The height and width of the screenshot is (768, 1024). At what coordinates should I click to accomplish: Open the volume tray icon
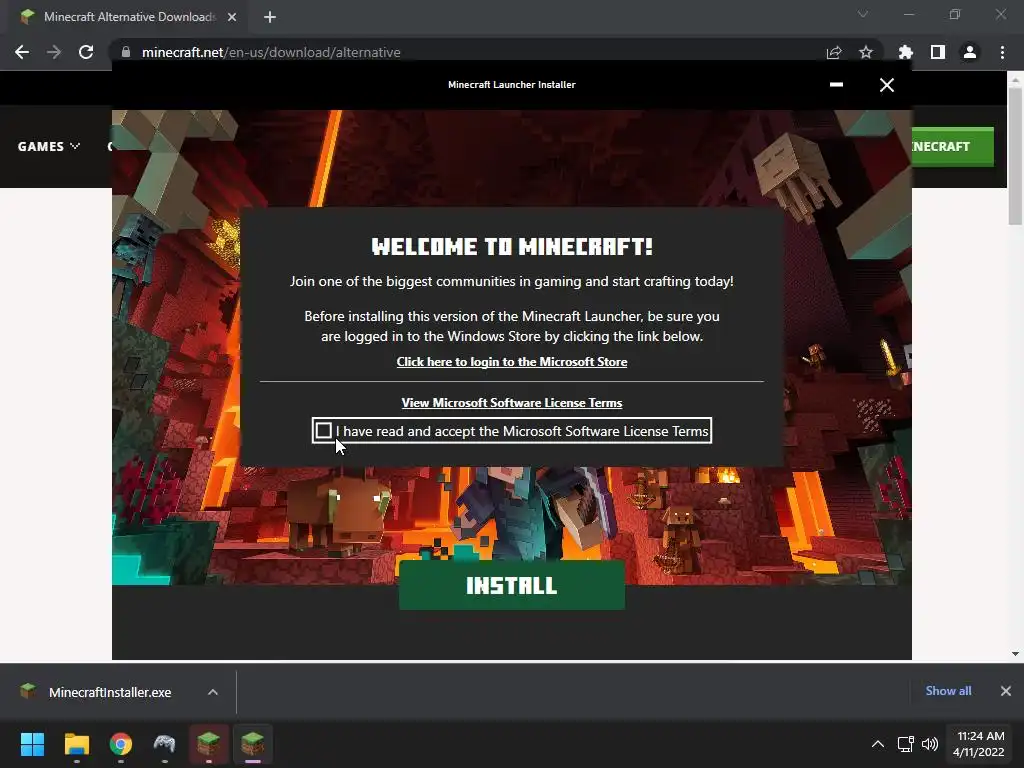pos(929,744)
